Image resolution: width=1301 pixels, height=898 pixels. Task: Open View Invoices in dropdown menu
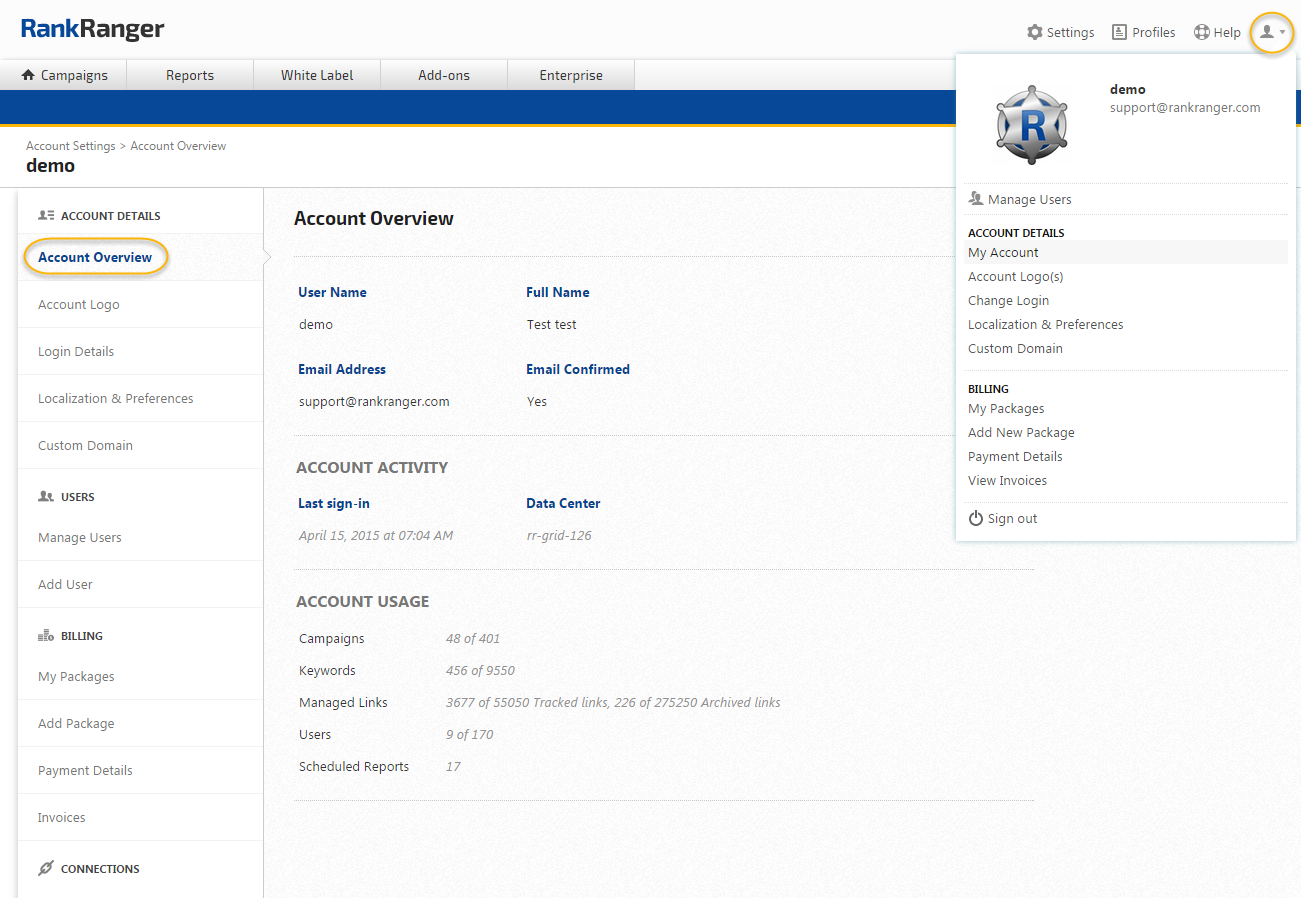[1007, 480]
